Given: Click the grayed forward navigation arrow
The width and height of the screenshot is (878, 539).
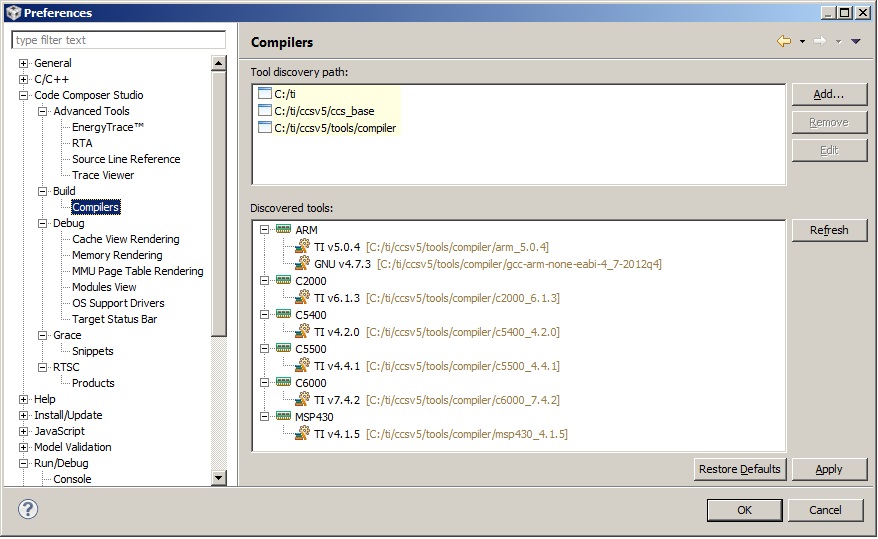Looking at the screenshot, I should [x=820, y=41].
